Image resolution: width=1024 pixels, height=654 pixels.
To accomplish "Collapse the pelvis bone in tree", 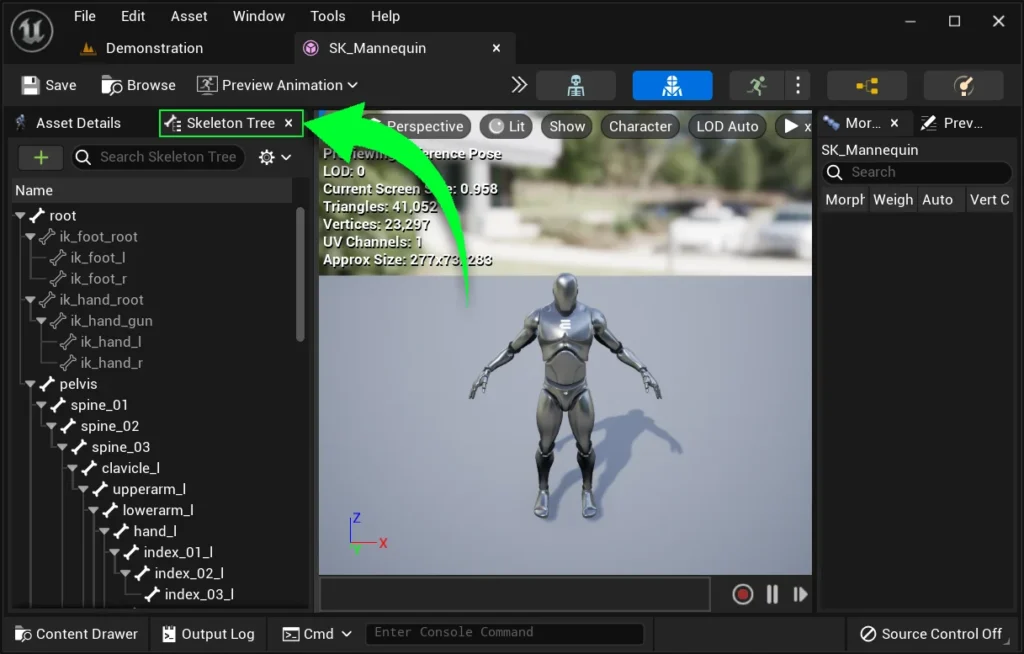I will coord(30,384).
